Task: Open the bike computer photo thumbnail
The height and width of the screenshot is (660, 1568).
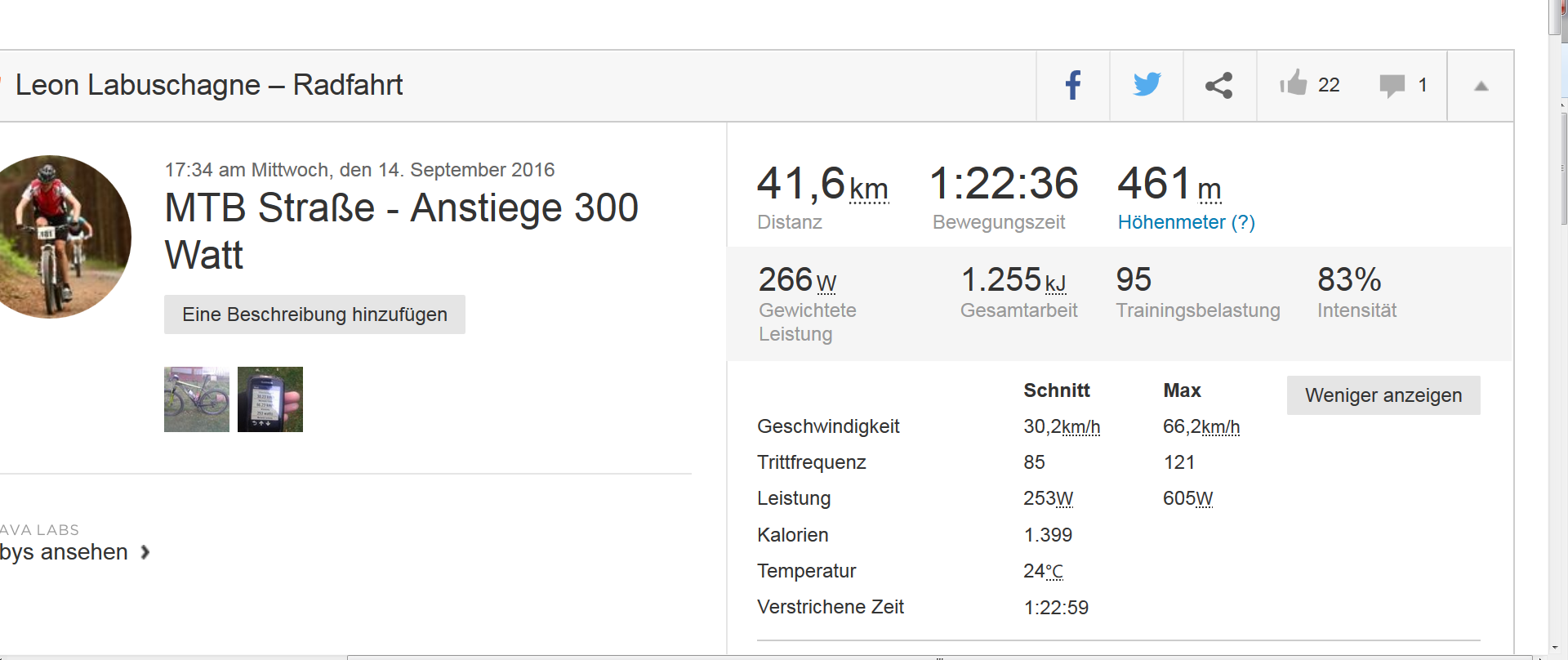Action: (x=270, y=399)
